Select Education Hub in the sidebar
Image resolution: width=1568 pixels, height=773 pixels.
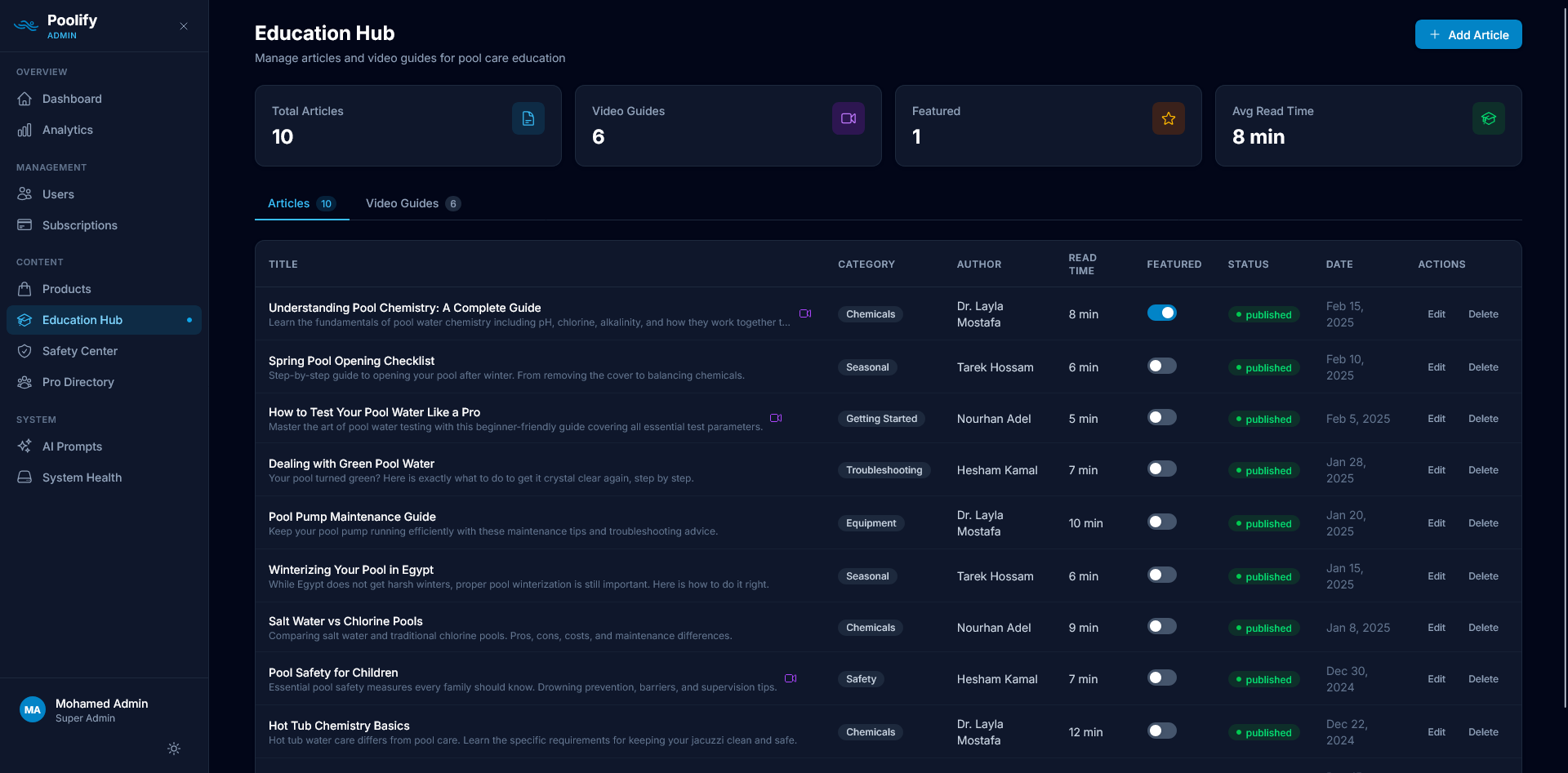[104, 320]
